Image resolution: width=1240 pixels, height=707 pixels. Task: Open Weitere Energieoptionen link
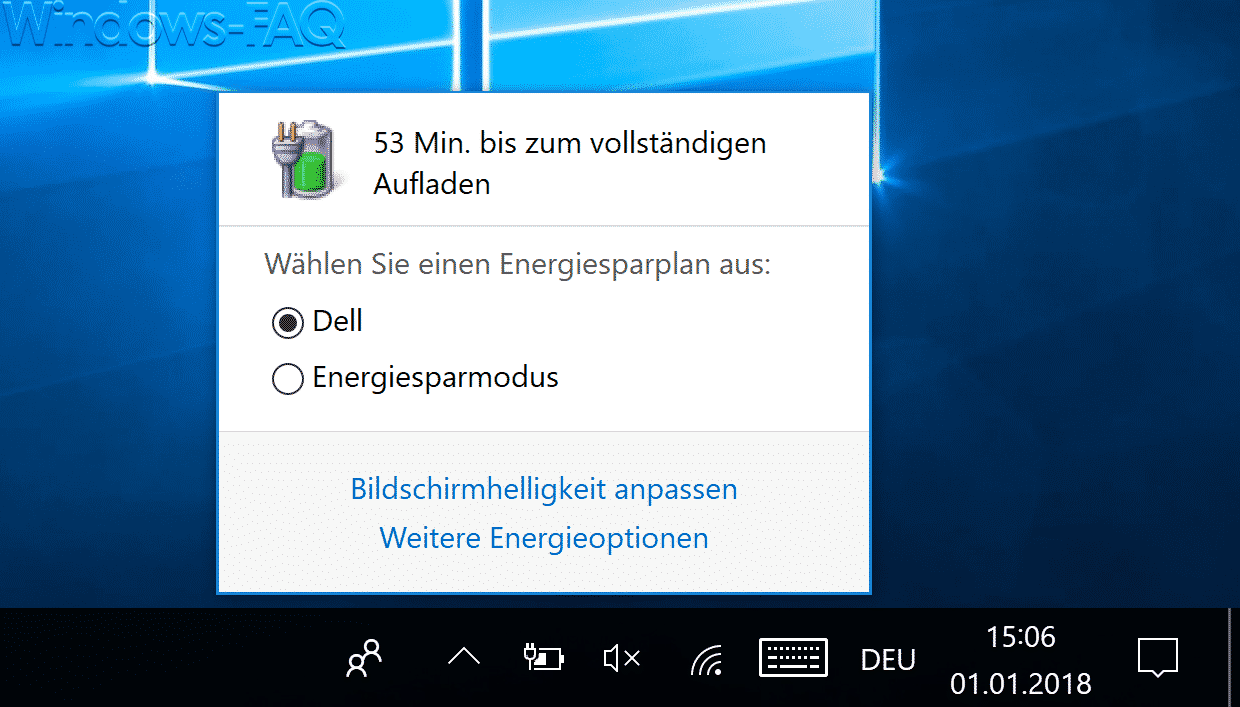pyautogui.click(x=544, y=538)
